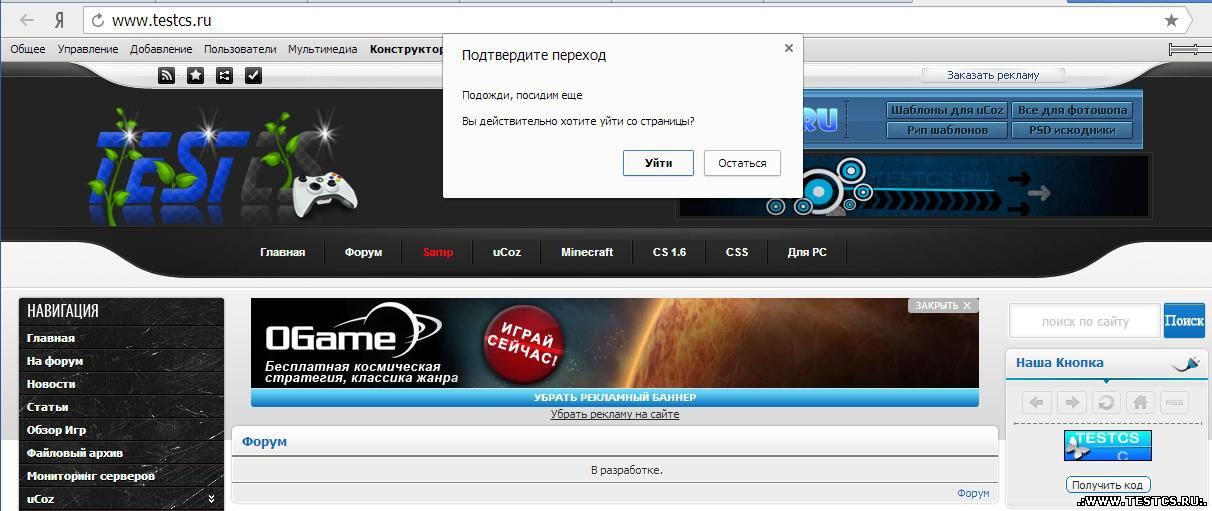
Task: Stay on page with Остаться button
Action: pyautogui.click(x=742, y=163)
